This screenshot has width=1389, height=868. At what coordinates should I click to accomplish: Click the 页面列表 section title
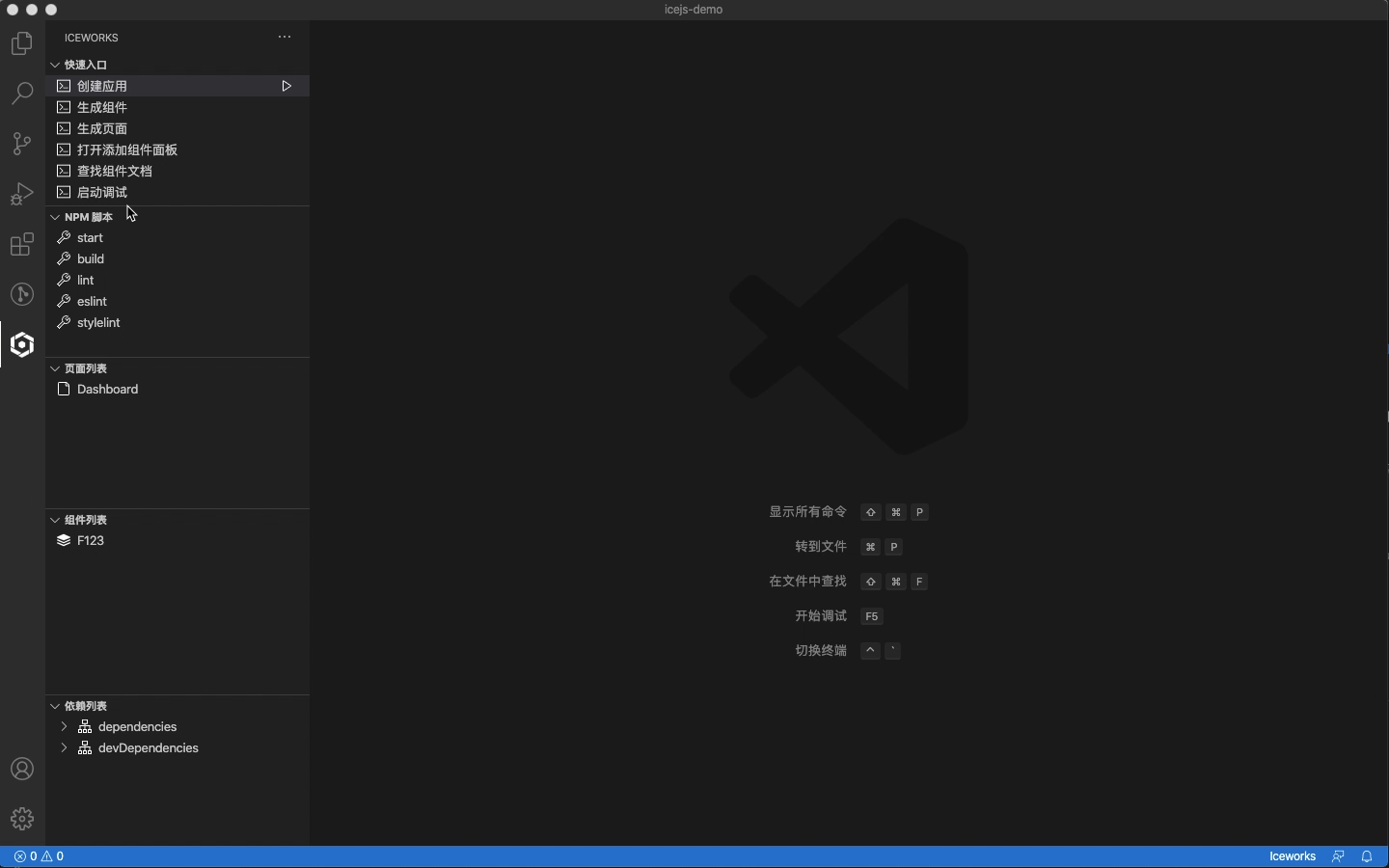86,368
